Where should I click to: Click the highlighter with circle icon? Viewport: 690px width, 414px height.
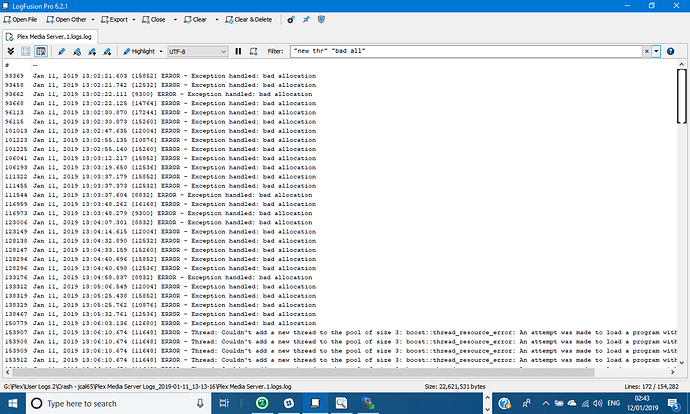click(x=77, y=51)
